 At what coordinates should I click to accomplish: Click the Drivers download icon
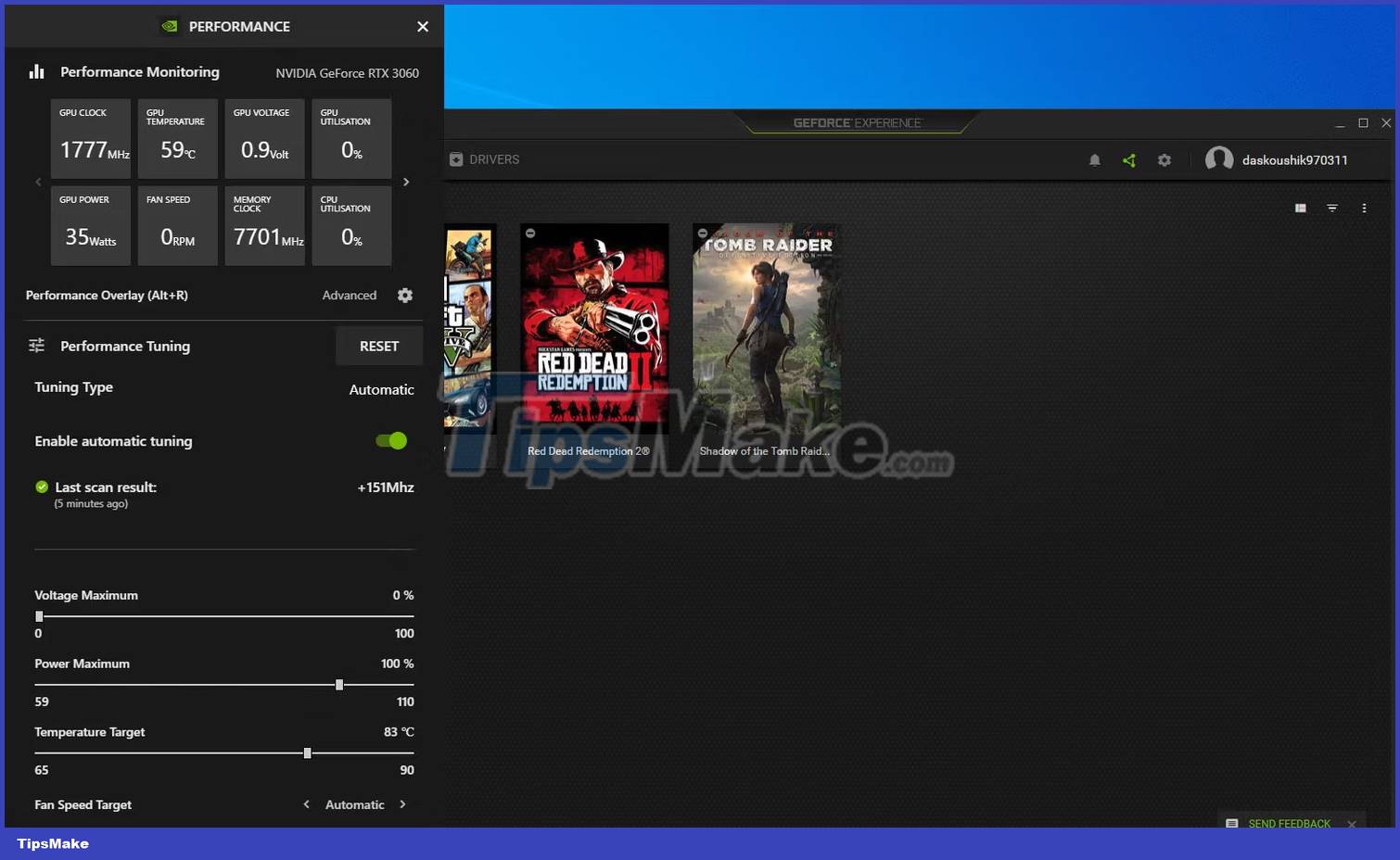[456, 159]
